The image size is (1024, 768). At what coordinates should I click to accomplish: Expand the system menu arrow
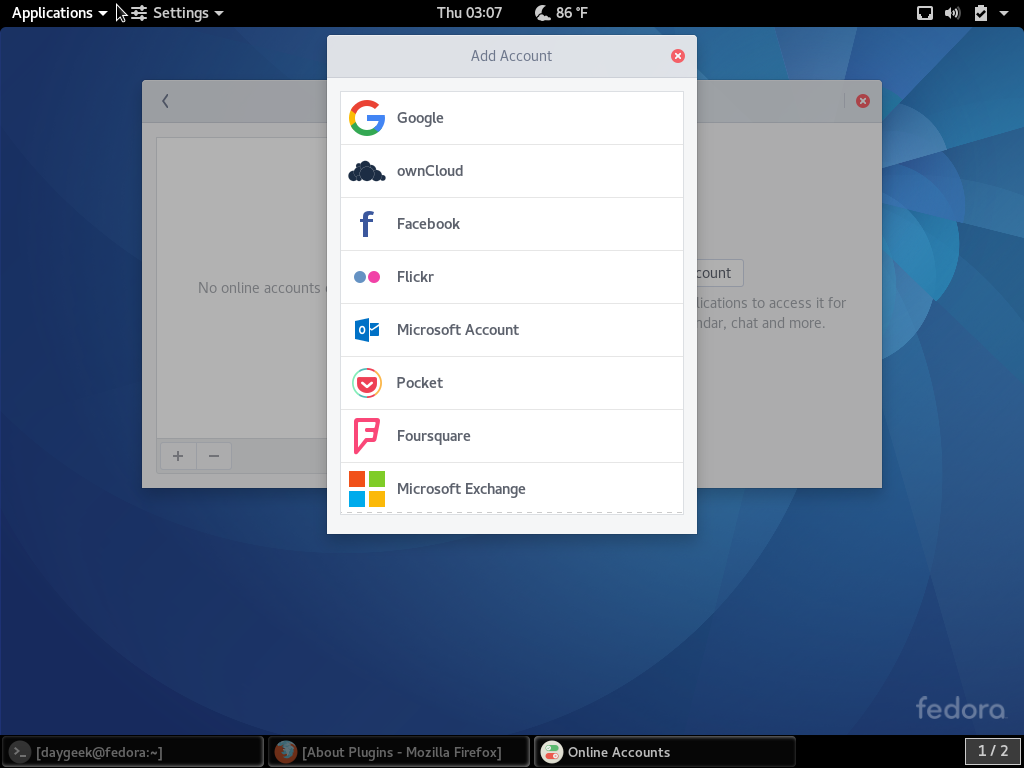tap(1004, 13)
